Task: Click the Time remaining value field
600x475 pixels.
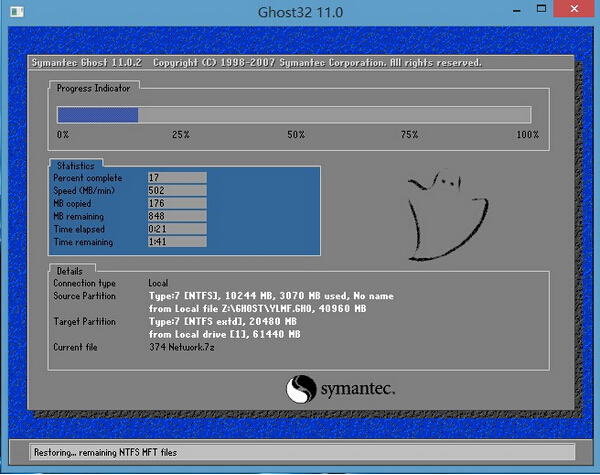Action: 176,242
